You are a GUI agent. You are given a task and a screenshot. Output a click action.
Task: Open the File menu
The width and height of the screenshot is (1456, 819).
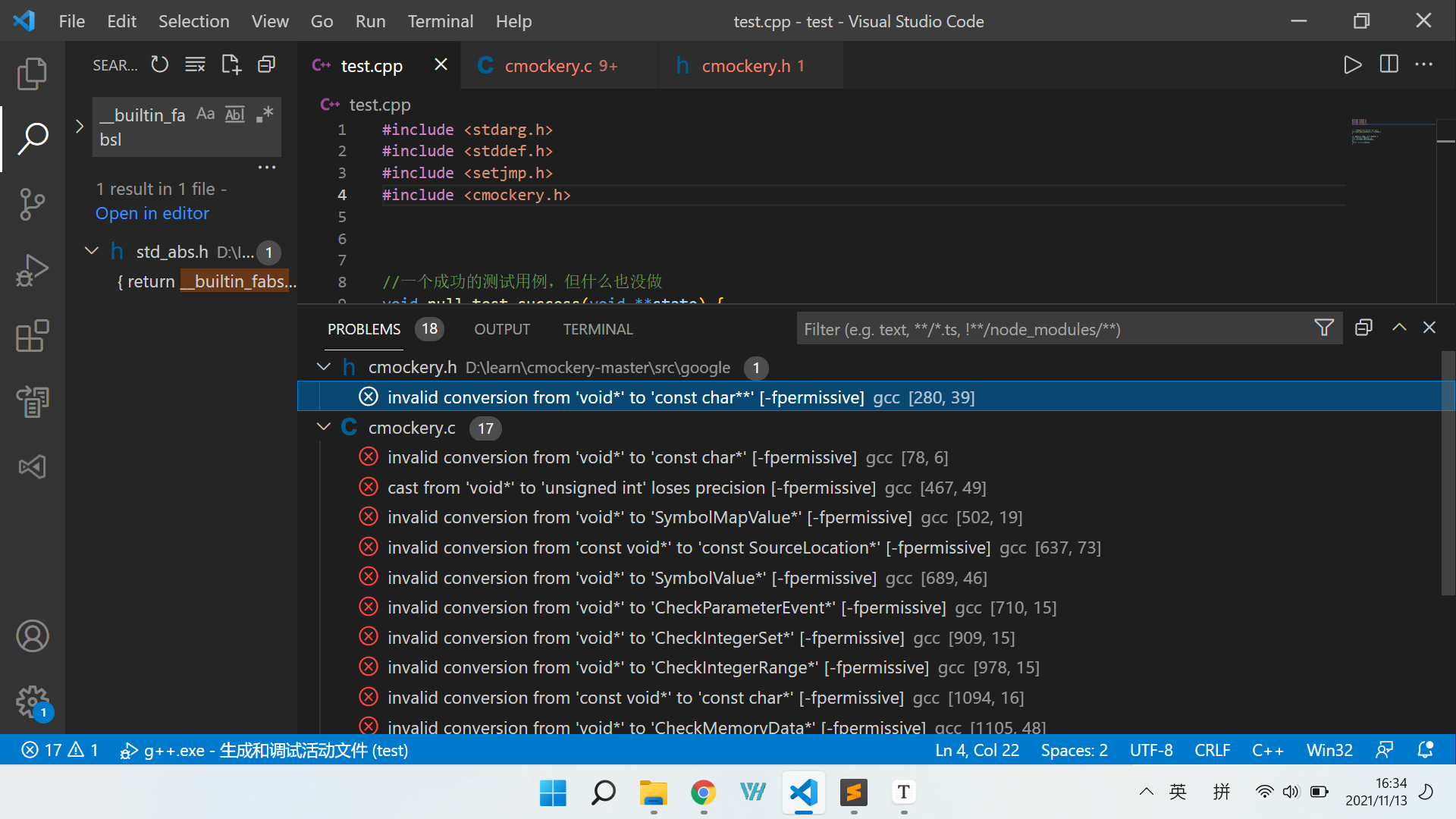tap(72, 21)
